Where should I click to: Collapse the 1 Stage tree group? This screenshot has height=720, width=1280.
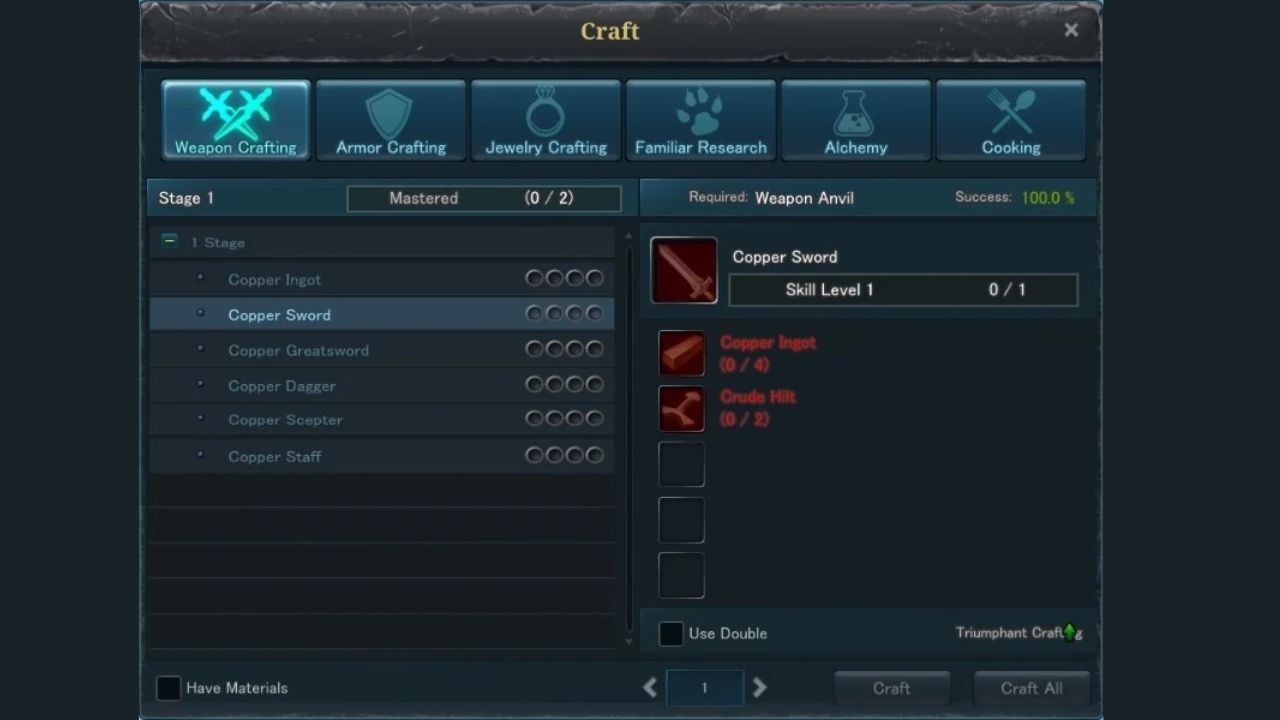coord(170,241)
